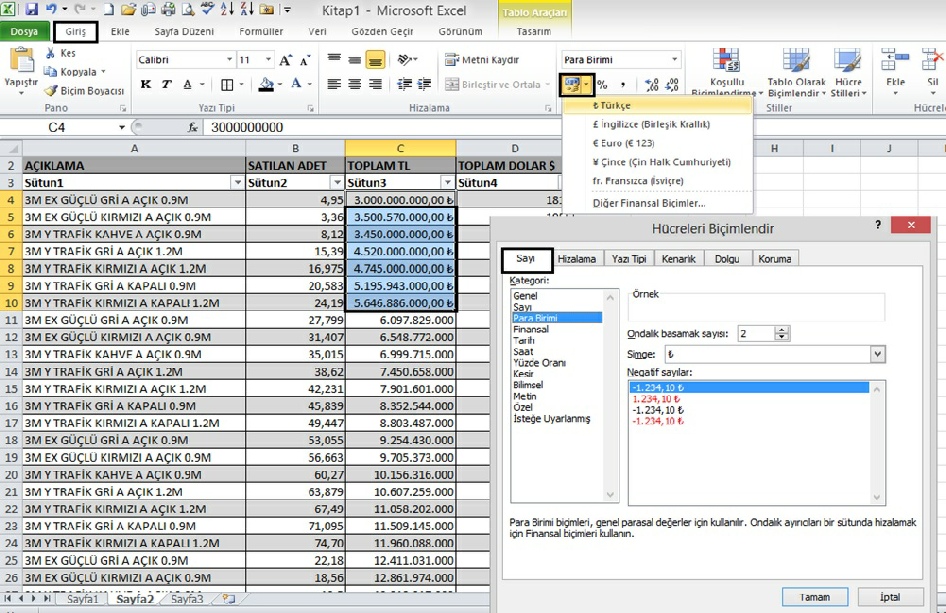946x613 pixels.
Task: Increase font size with large A
Action: click(285, 60)
